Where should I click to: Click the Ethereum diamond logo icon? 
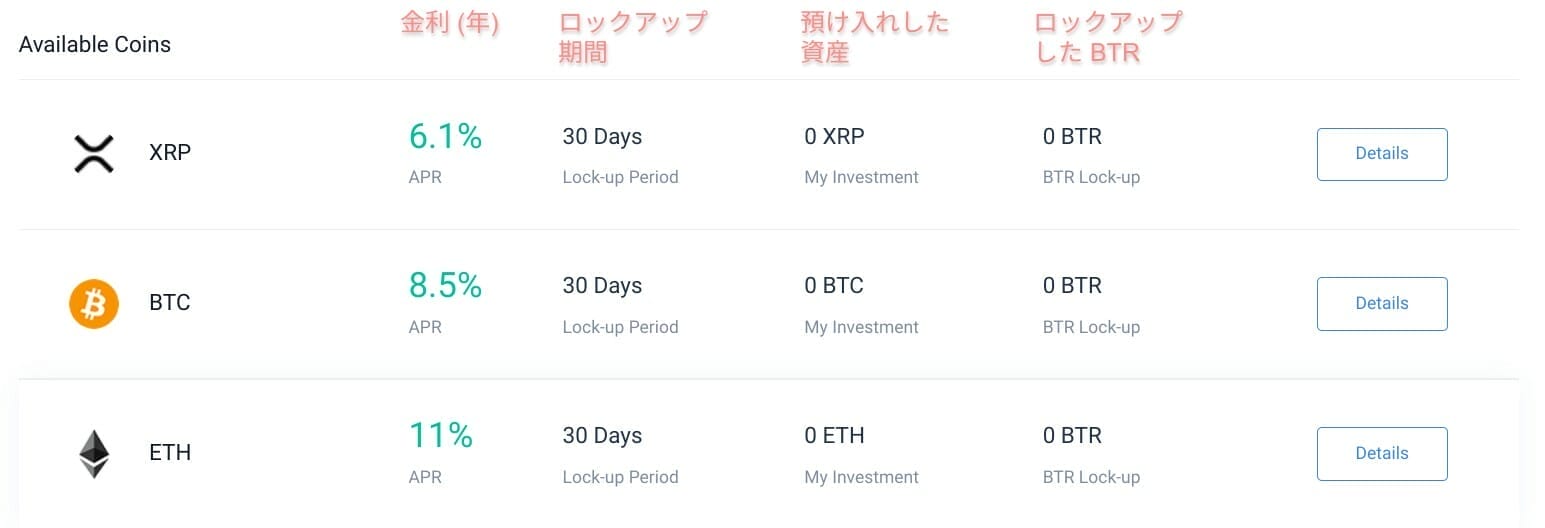click(94, 454)
